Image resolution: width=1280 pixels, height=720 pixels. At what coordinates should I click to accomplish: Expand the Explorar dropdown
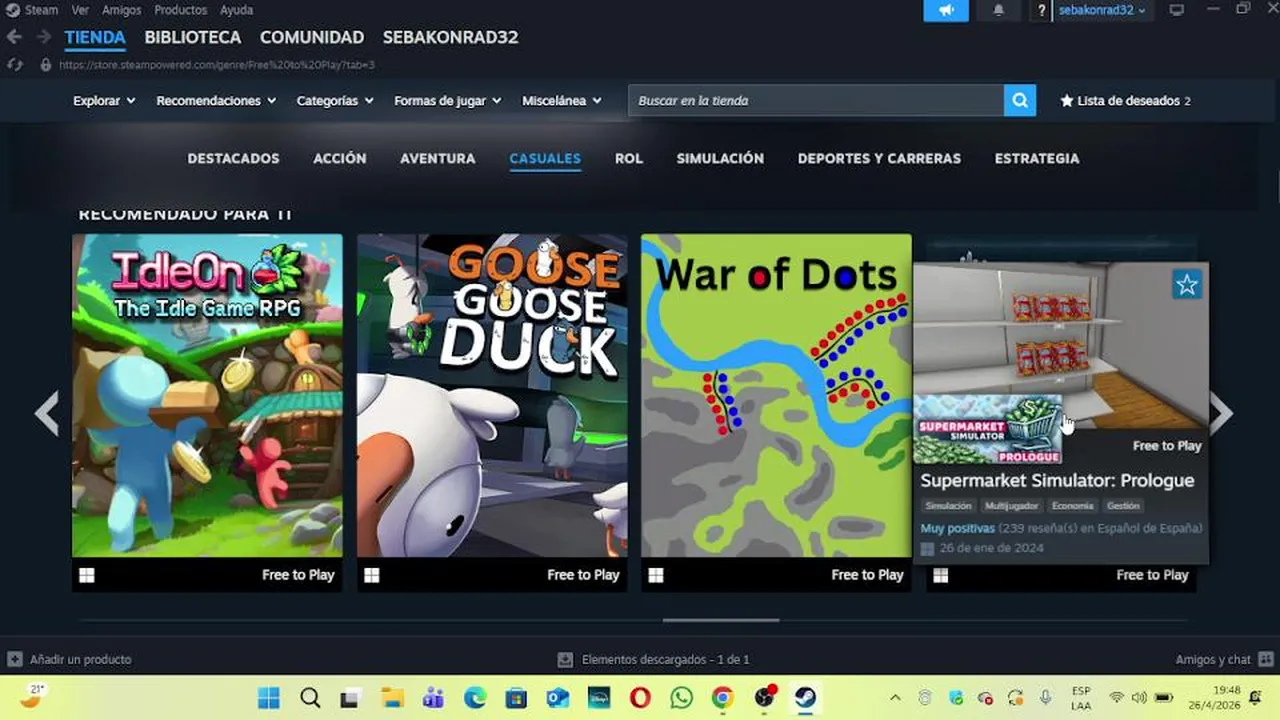[x=104, y=101]
